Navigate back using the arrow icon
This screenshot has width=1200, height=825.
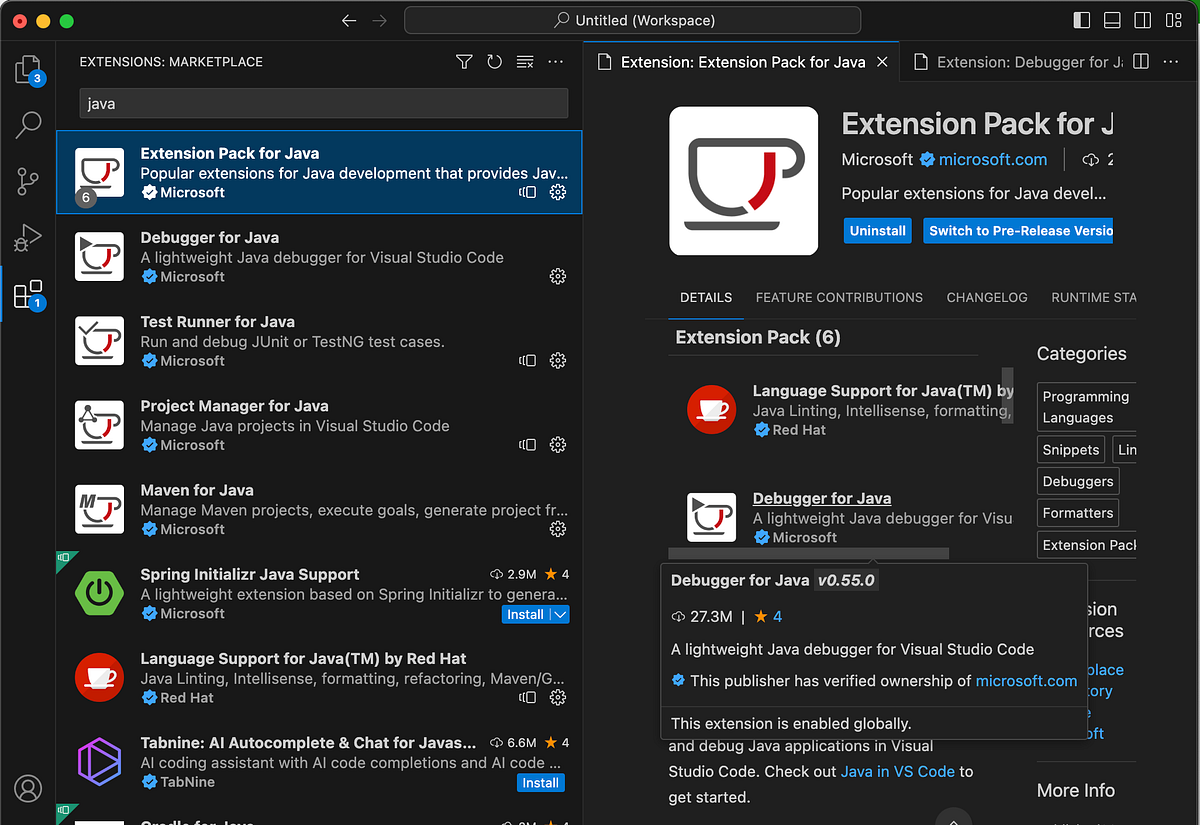pyautogui.click(x=348, y=19)
